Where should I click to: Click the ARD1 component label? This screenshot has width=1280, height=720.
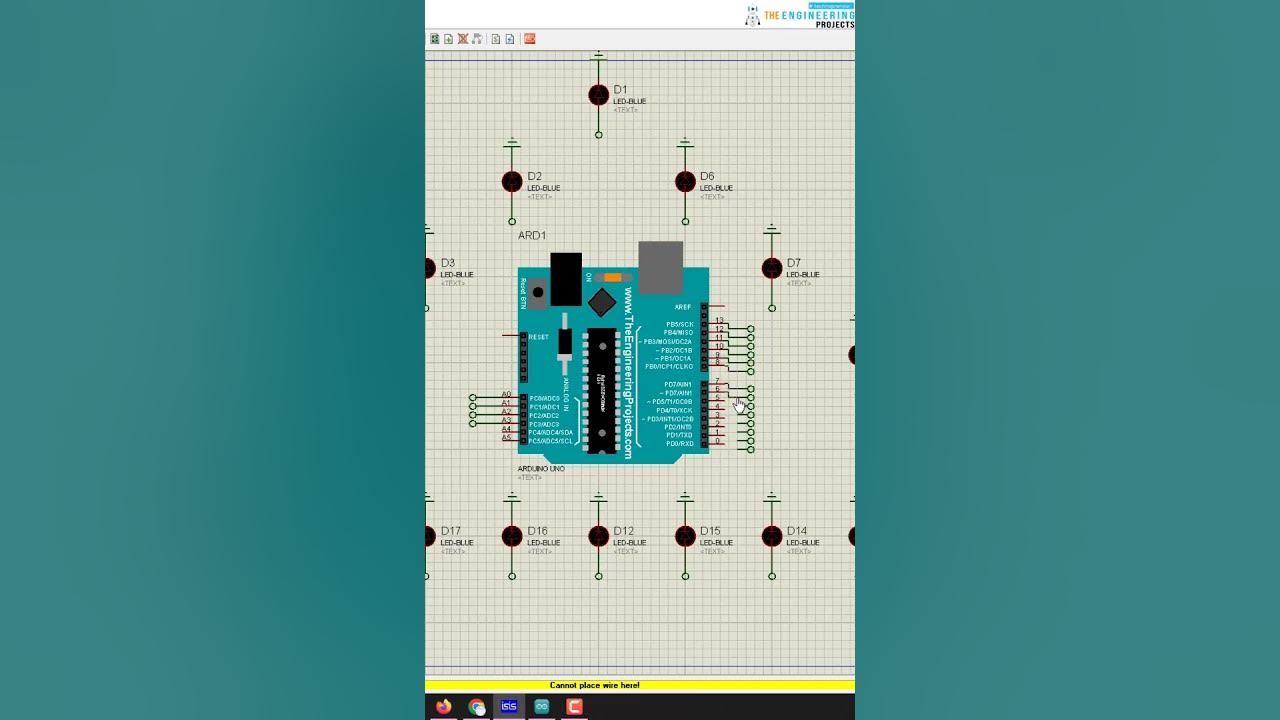(532, 236)
